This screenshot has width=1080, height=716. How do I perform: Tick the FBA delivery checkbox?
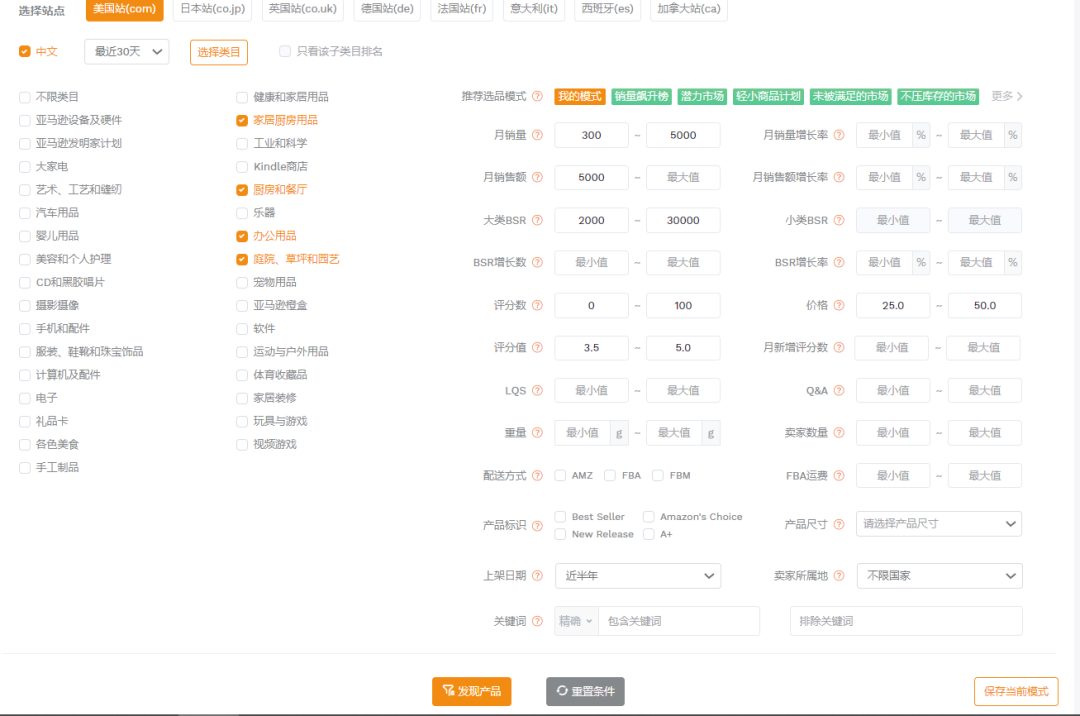(610, 475)
